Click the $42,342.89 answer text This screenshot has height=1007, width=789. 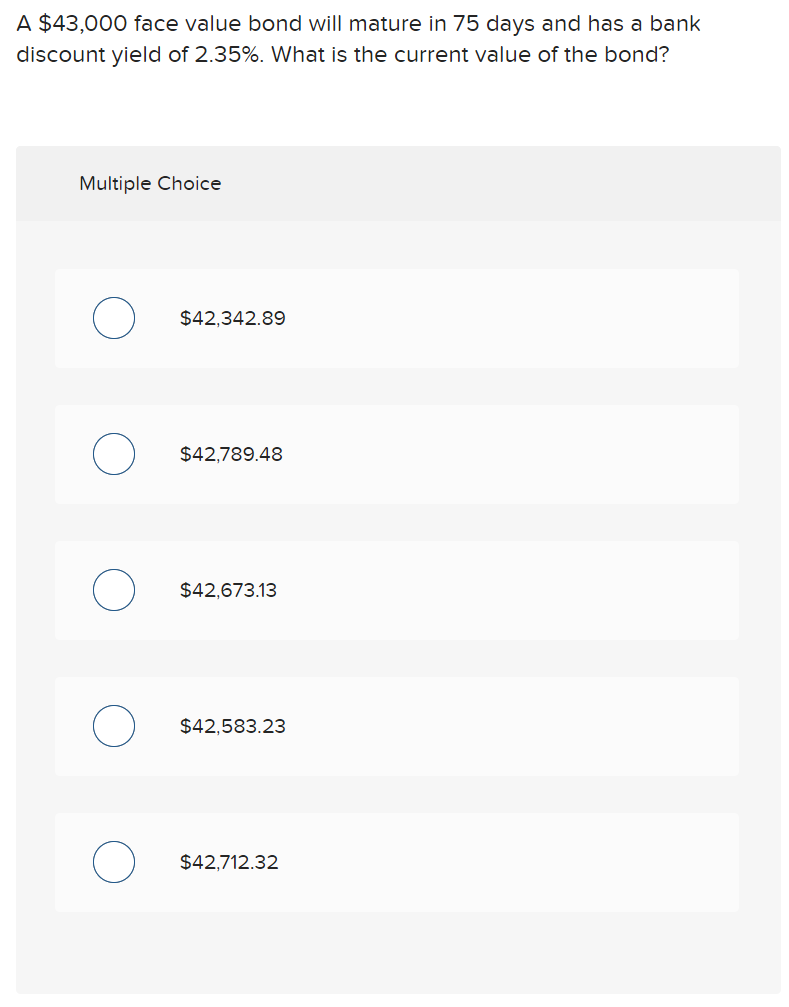click(x=232, y=318)
